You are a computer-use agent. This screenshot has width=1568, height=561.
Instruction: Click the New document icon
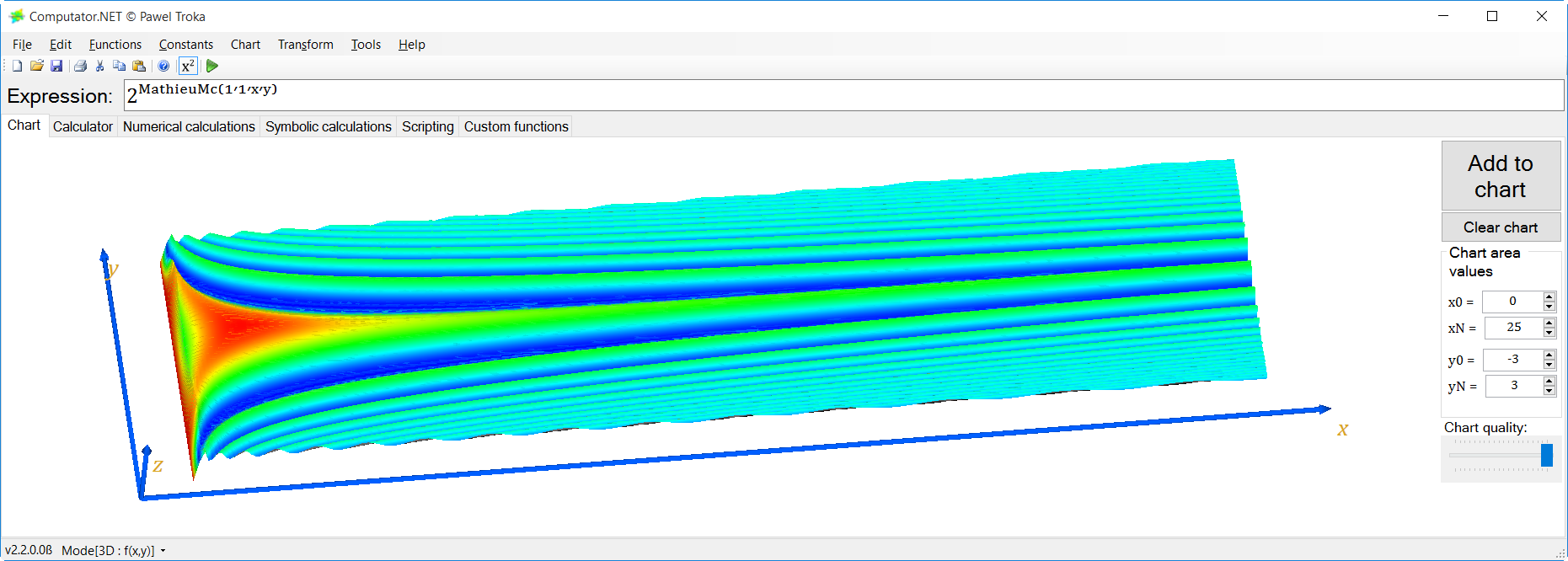point(17,66)
